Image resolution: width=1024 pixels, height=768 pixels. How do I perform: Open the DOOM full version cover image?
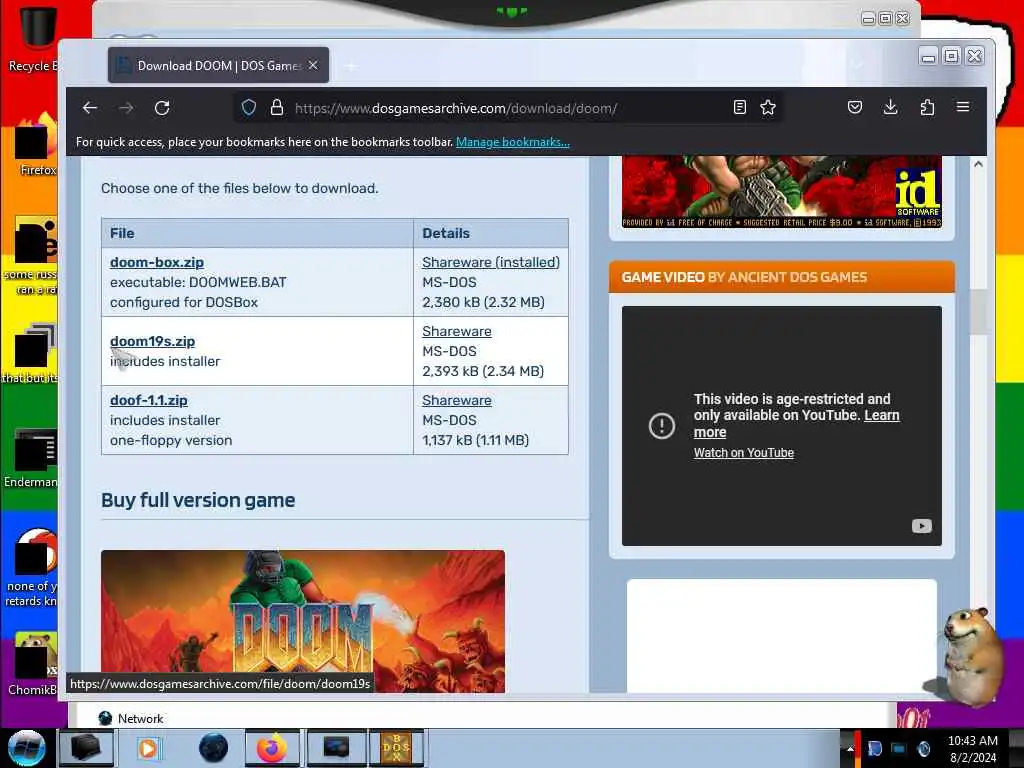(x=302, y=621)
